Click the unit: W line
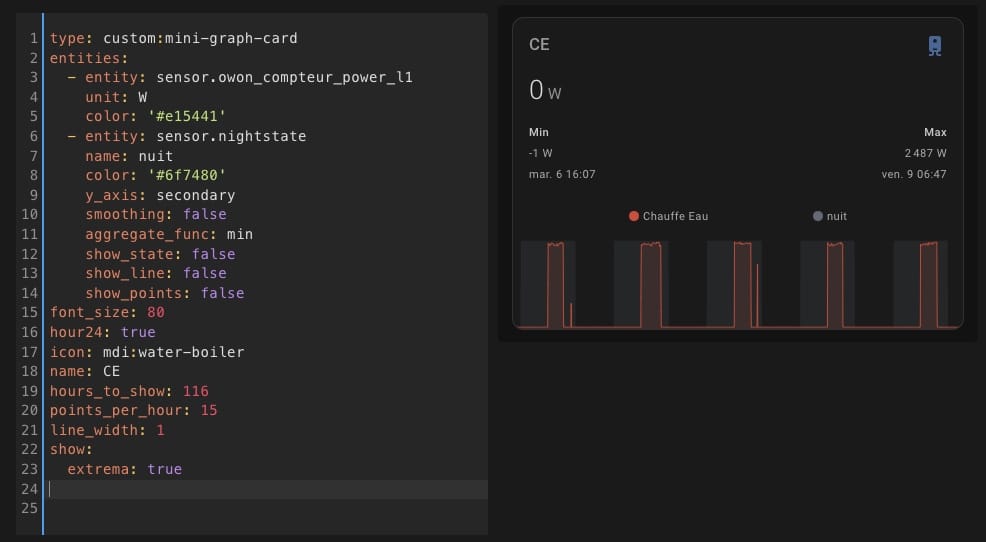Screen dimensions: 986x542 click(x=116, y=97)
